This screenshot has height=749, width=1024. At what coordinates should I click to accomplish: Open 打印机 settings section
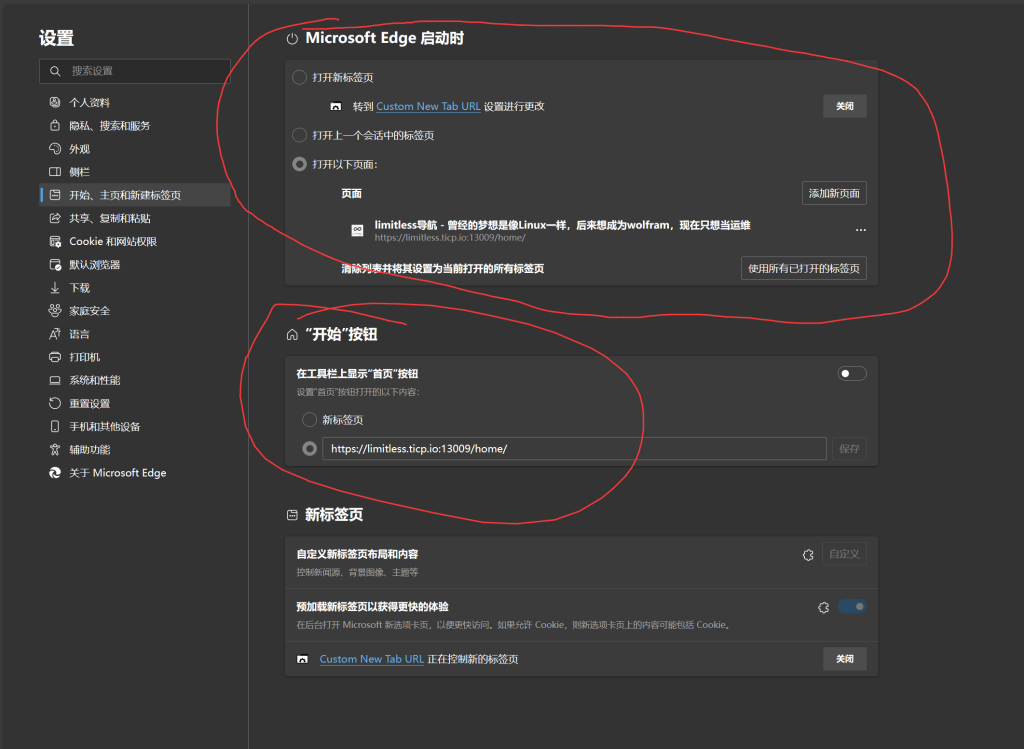[x=135, y=357]
